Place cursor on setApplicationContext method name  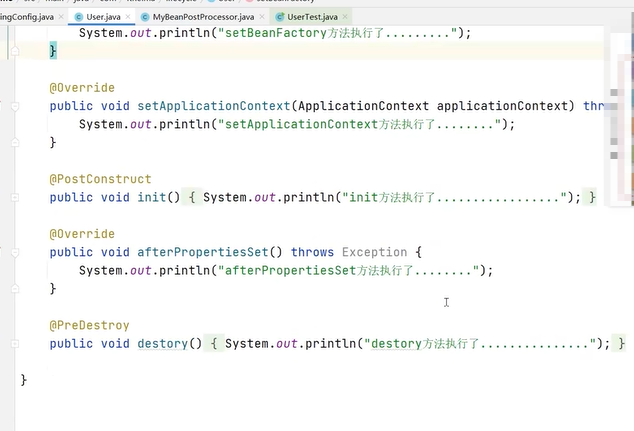coord(214,106)
